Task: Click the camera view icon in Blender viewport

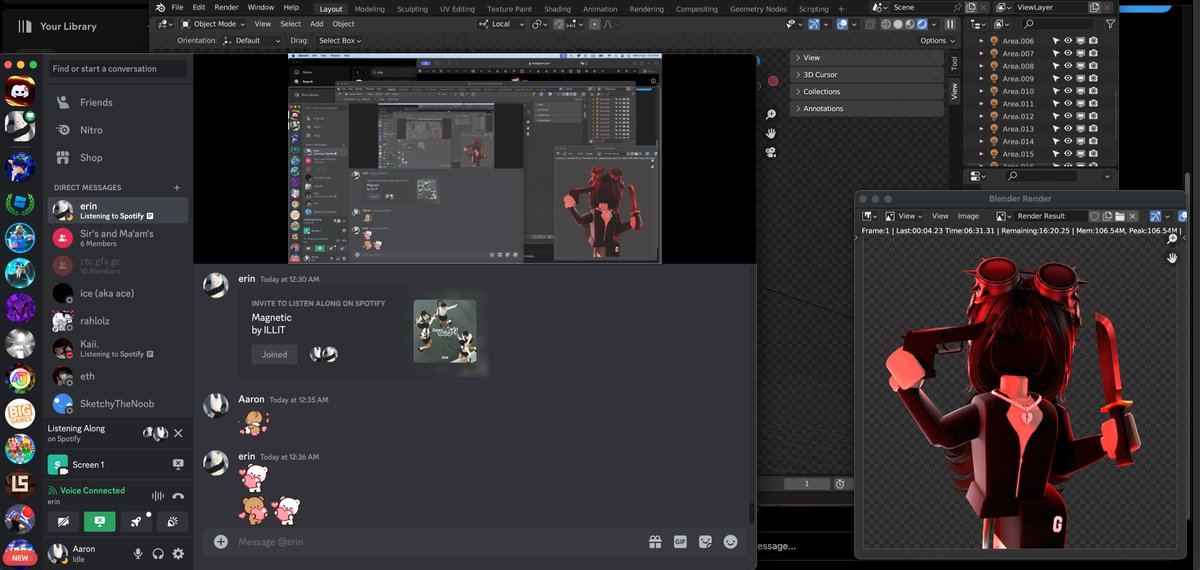Action: 771,152
